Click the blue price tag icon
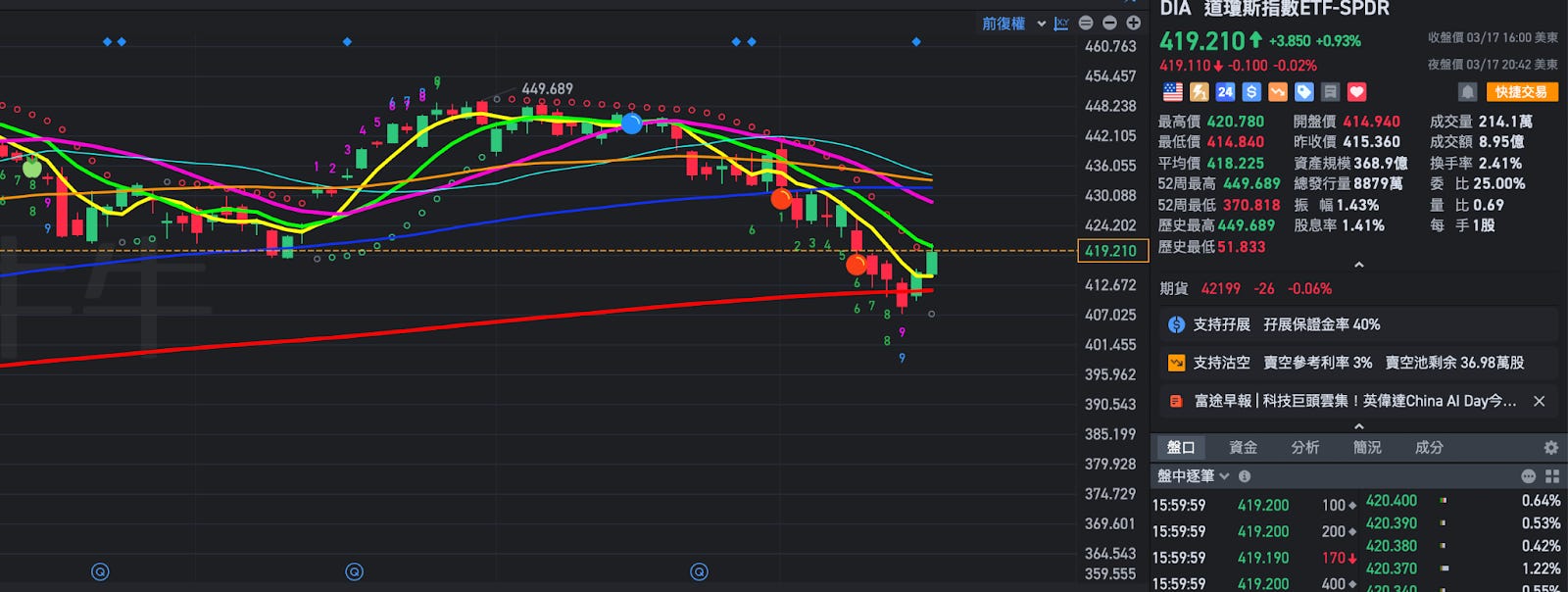1568x592 pixels. pyautogui.click(x=1304, y=92)
